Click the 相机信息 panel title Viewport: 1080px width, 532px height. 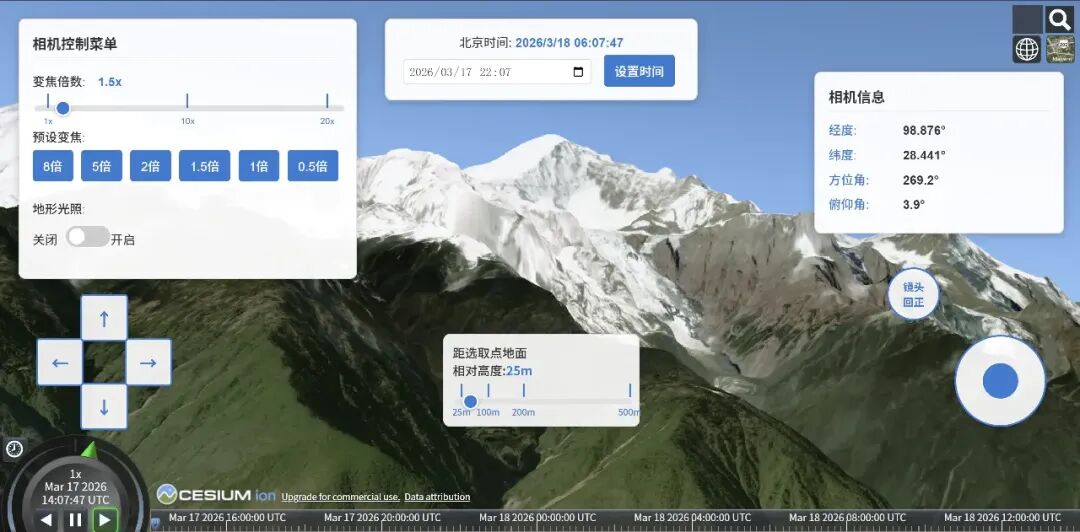point(856,97)
